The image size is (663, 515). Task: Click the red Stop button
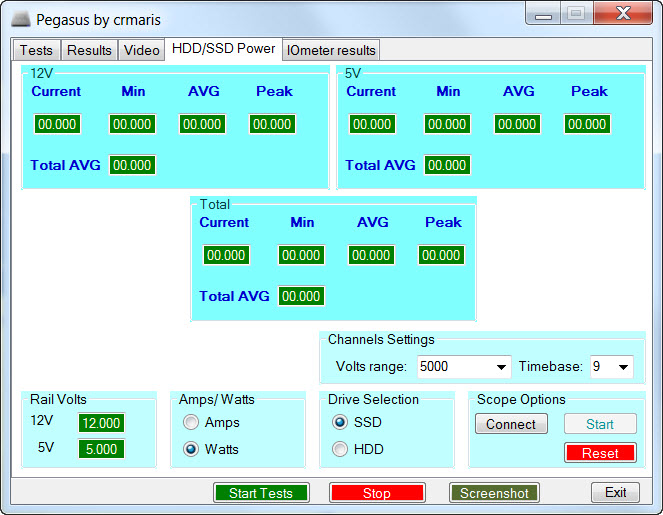(x=377, y=493)
